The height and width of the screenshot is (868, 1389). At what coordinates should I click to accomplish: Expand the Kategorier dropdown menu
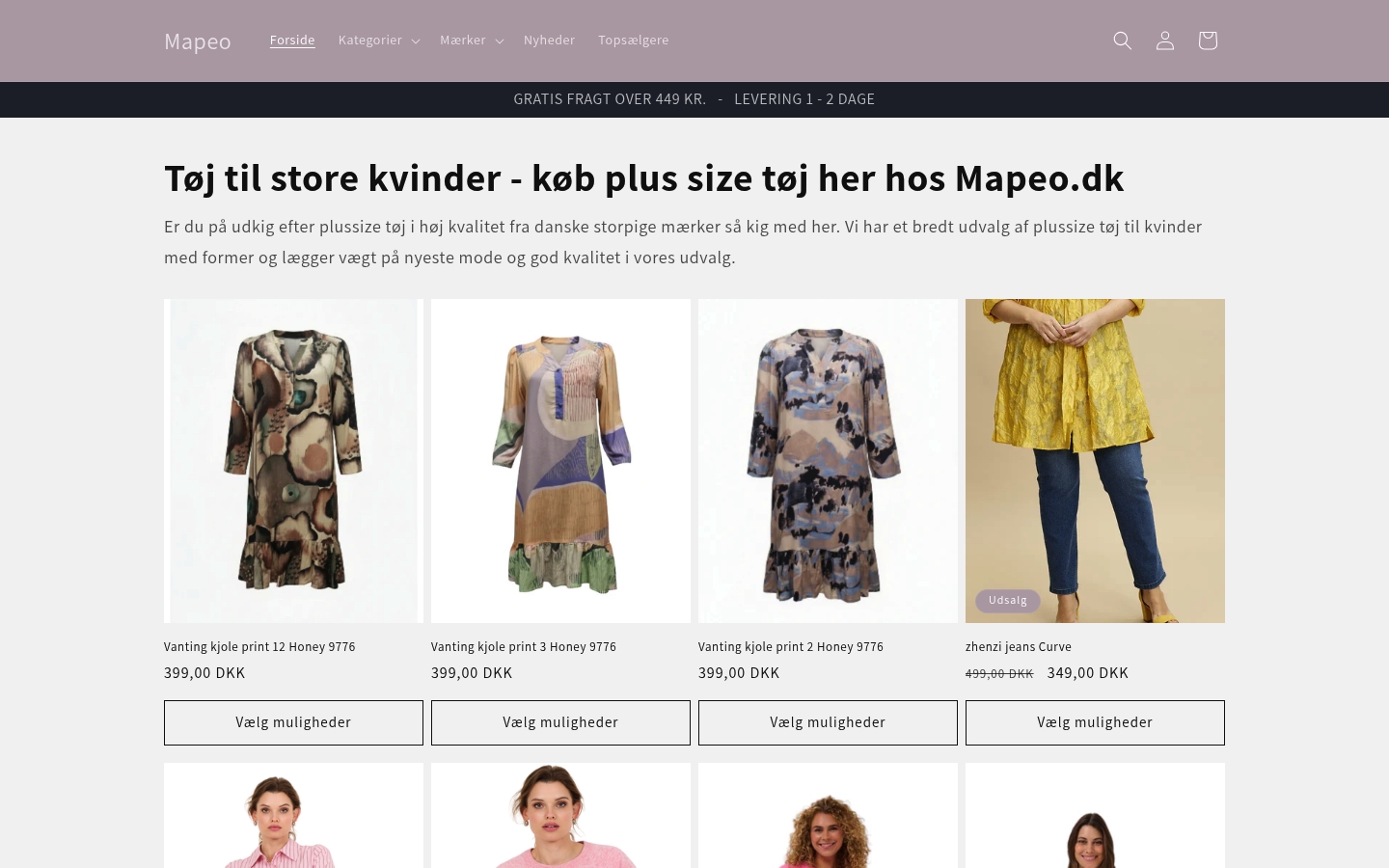pyautogui.click(x=379, y=41)
